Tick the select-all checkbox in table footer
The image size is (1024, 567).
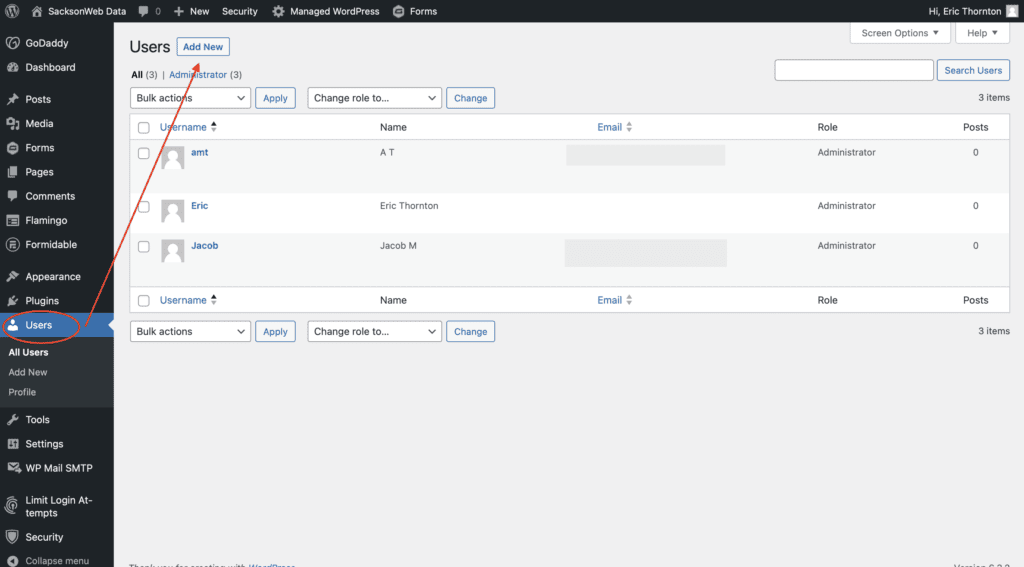tap(144, 300)
